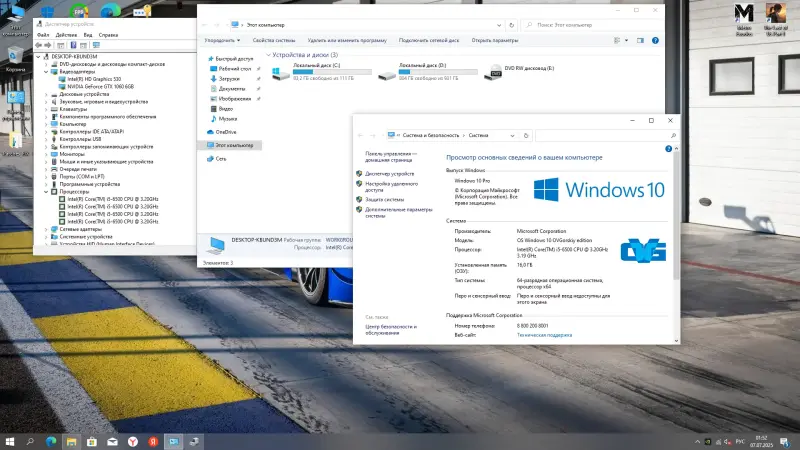This screenshot has height=450, width=800.
Task: Toggle the preview pane icon in Explorer
Action: (640, 40)
